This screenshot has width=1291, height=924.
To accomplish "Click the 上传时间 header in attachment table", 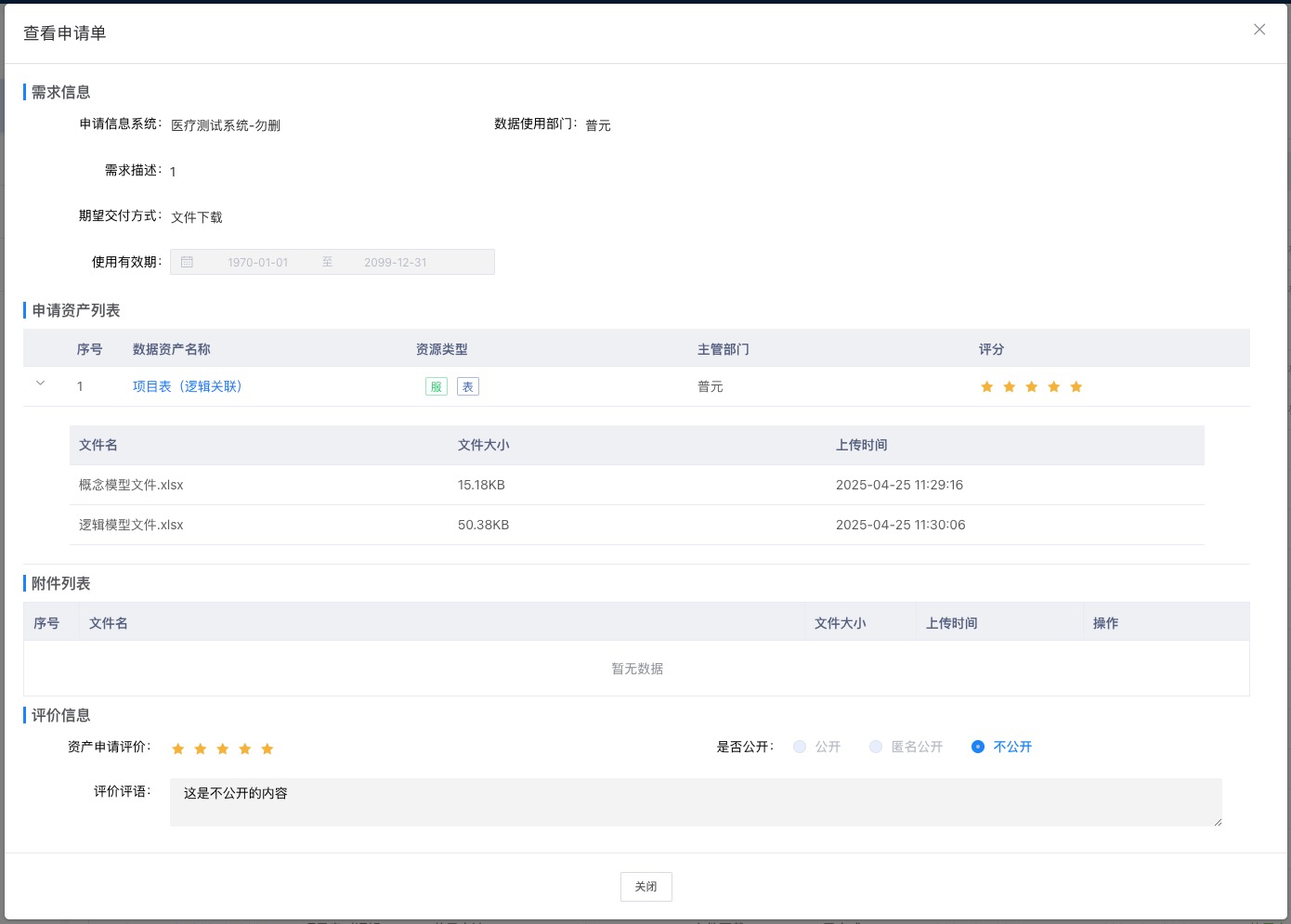I will (x=952, y=623).
